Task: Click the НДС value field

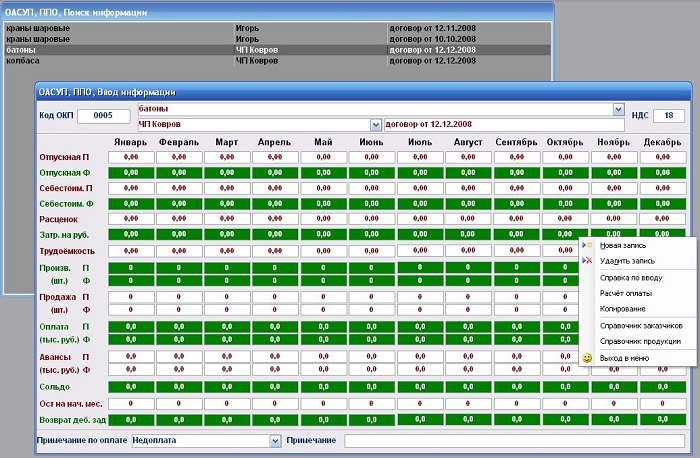Action: 668,116
